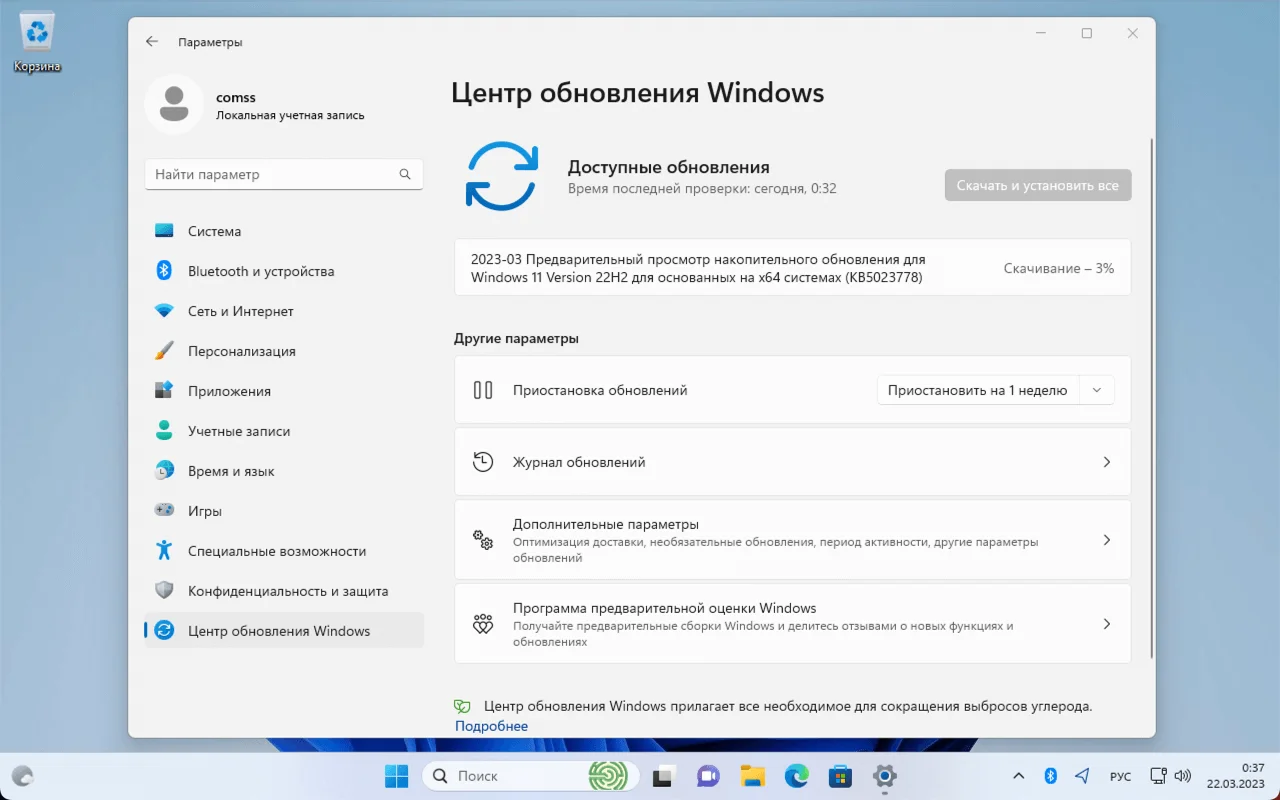Open Microsoft Store from the taskbar

point(840,776)
